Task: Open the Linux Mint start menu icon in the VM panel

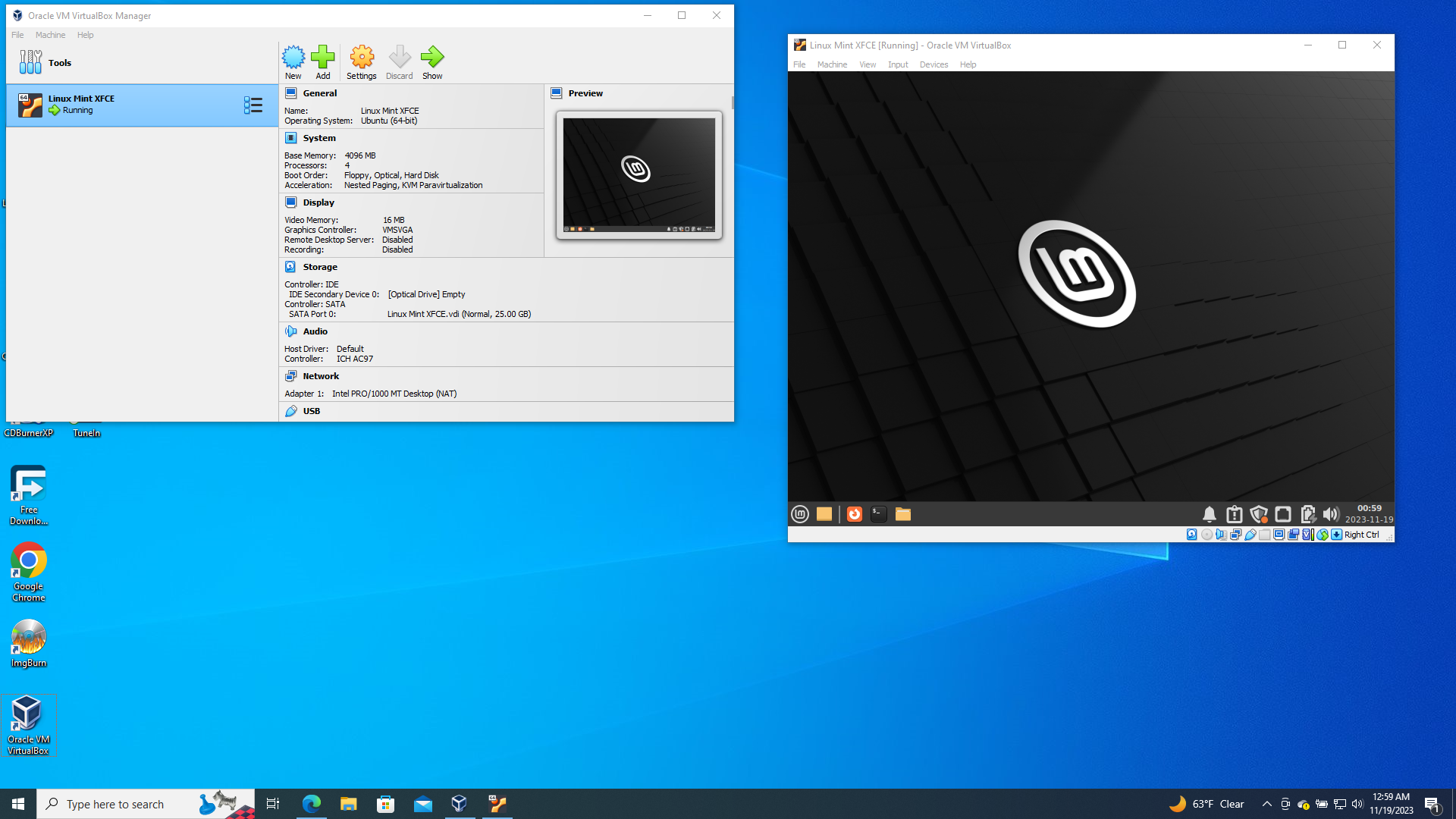Action: [x=800, y=514]
